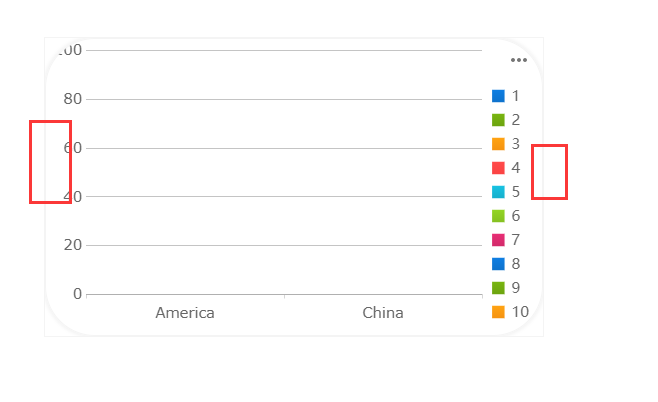
Task: Select legend label 1
Action: coord(516,96)
